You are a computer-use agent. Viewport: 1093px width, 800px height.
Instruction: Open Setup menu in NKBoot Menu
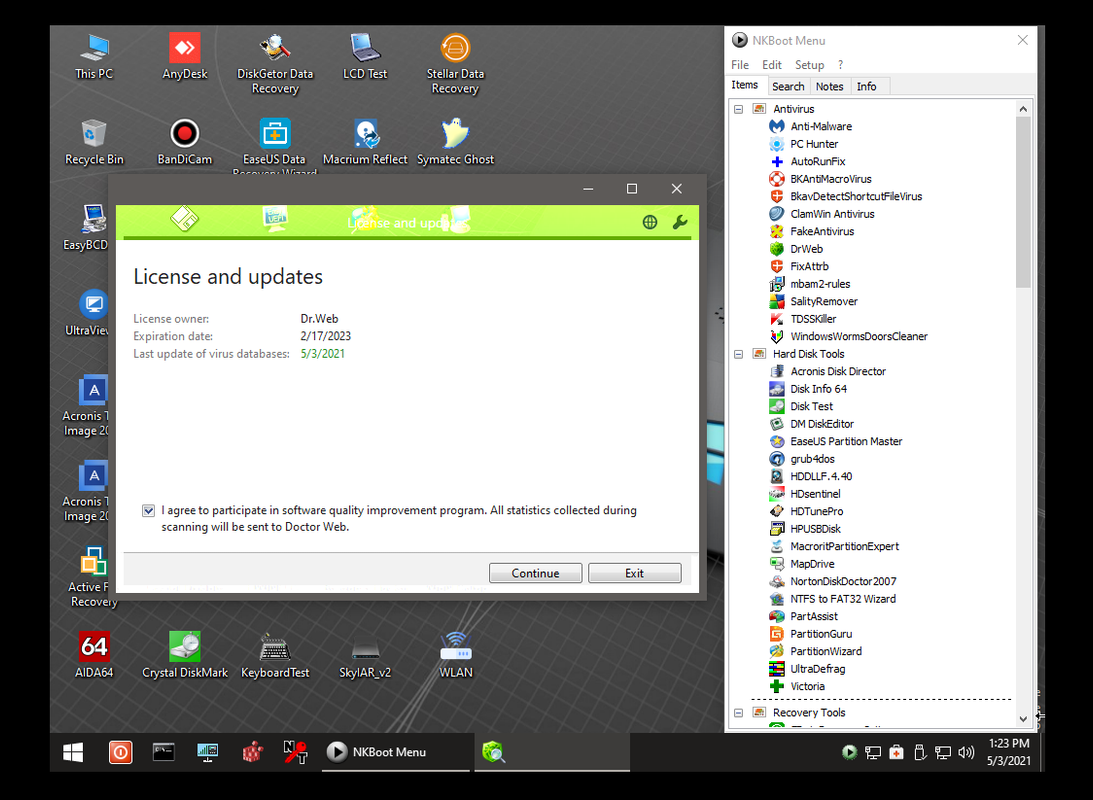pyautogui.click(x=809, y=65)
